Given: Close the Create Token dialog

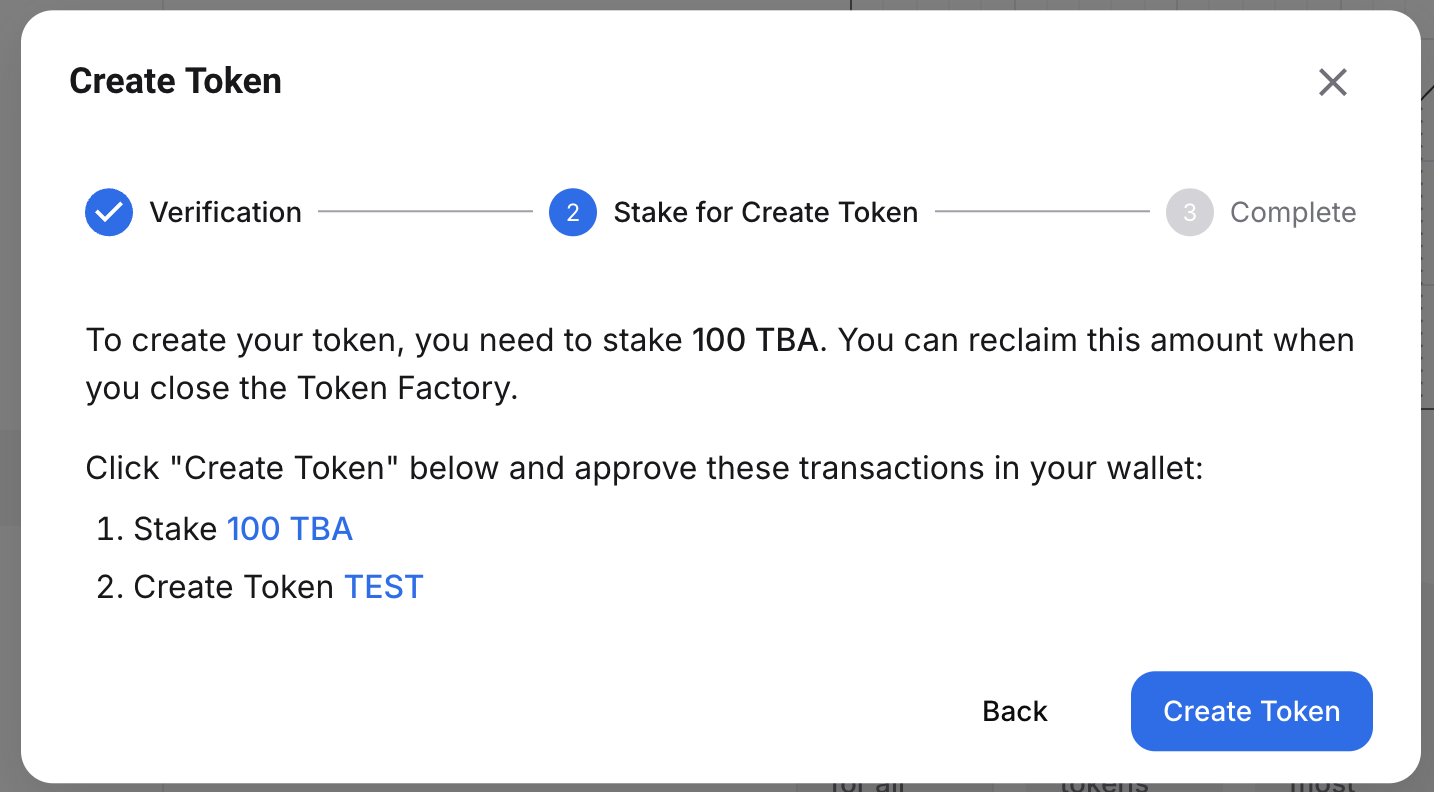Looking at the screenshot, I should (1332, 82).
